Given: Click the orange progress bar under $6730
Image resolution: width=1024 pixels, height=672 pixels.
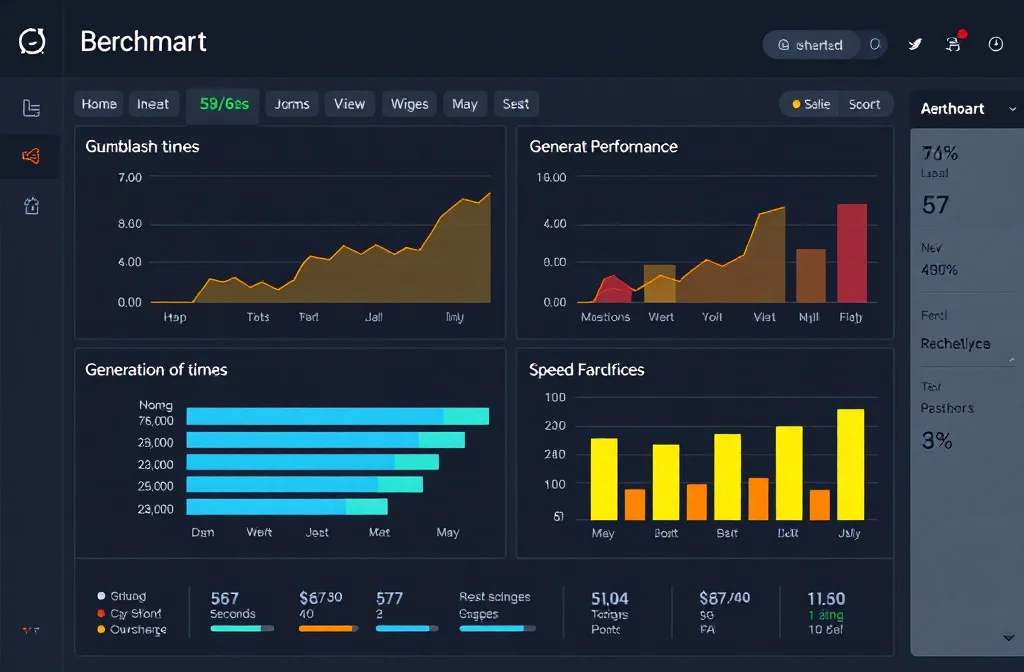Looking at the screenshot, I should (328, 629).
